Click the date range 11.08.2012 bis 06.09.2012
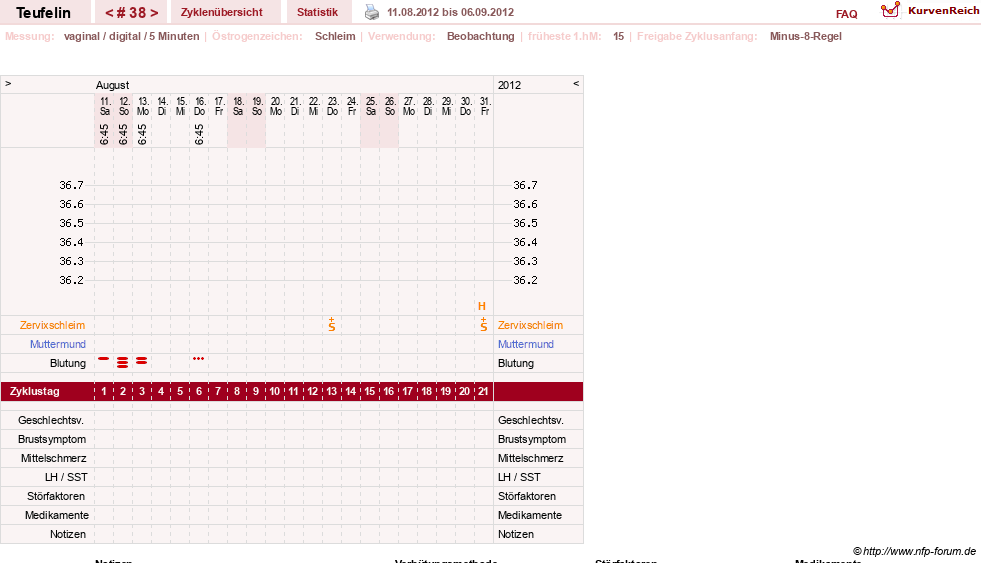The height and width of the screenshot is (563, 981). pyautogui.click(x=450, y=12)
